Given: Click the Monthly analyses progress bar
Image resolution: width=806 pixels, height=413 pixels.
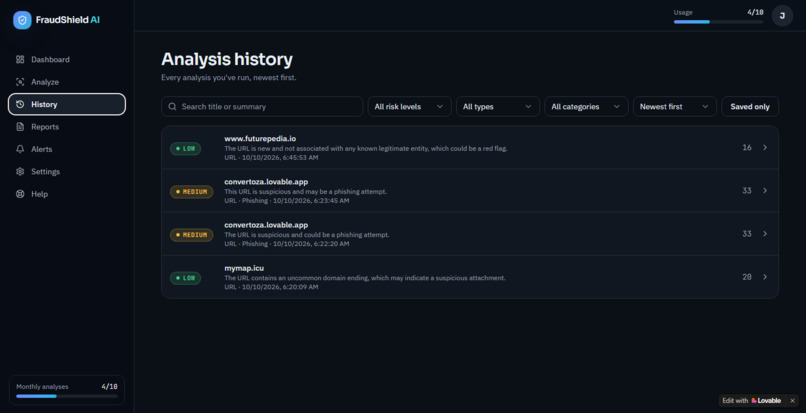Looking at the screenshot, I should [67, 396].
